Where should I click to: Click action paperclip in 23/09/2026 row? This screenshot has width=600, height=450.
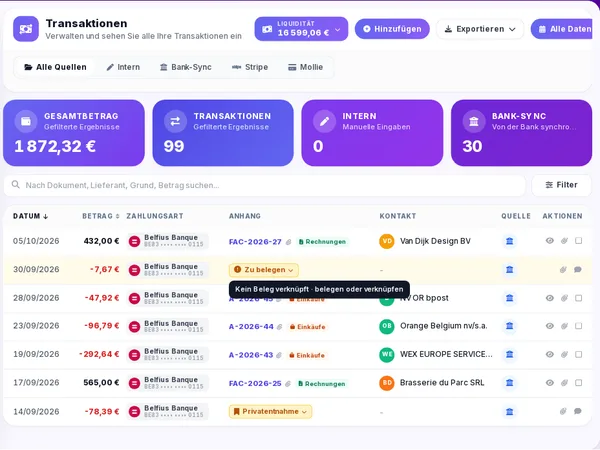point(564,326)
